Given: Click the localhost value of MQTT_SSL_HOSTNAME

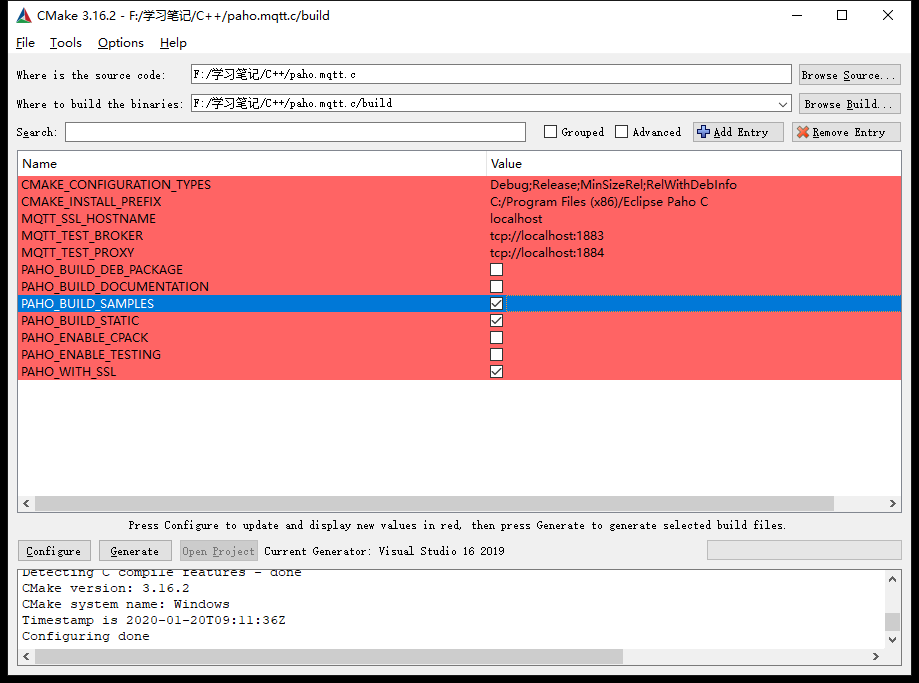Looking at the screenshot, I should [516, 219].
